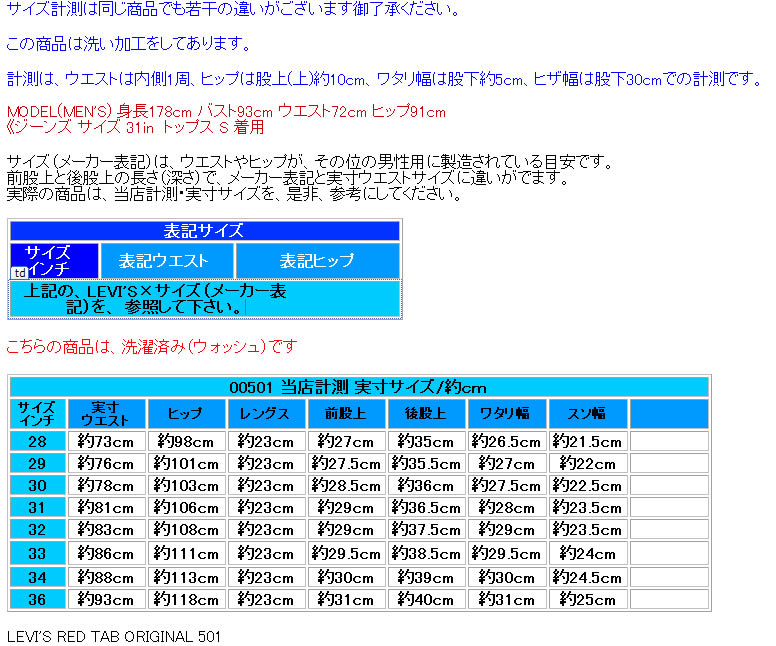Click the 00501 当店計測 table title
Screen dimensions: 776x646
[358, 388]
